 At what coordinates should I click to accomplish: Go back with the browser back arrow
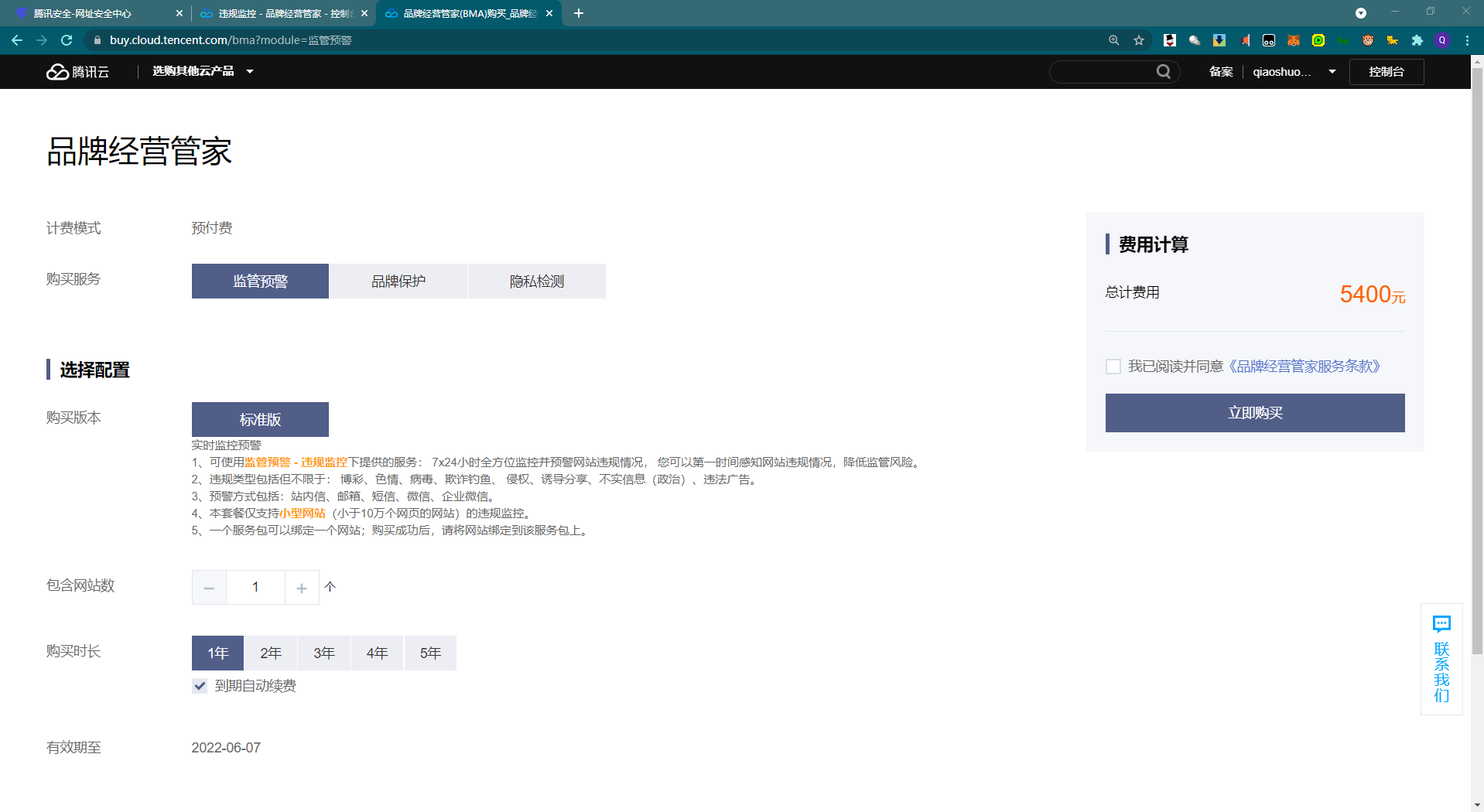click(x=17, y=40)
